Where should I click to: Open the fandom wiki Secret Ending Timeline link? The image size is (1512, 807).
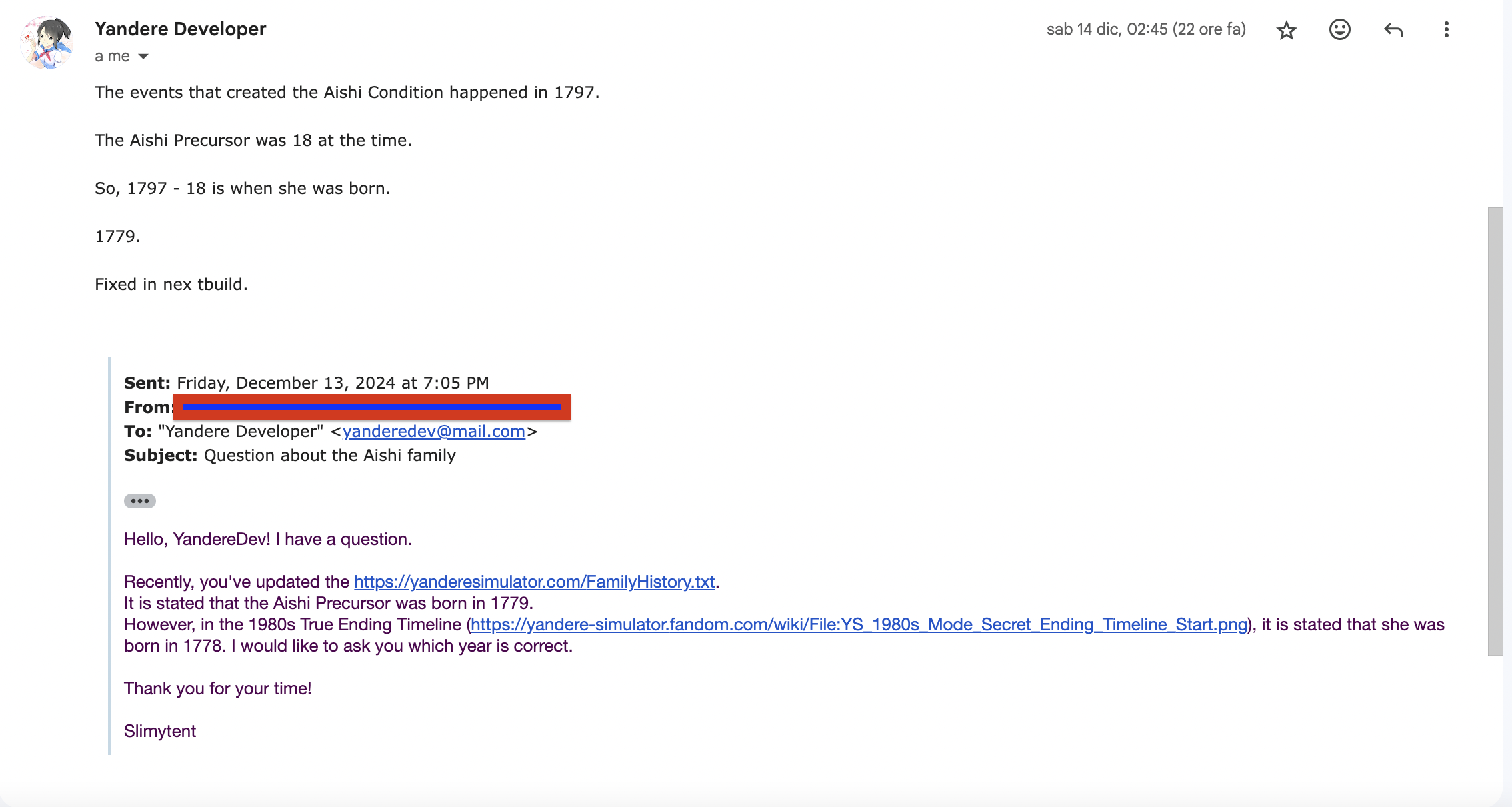859,624
